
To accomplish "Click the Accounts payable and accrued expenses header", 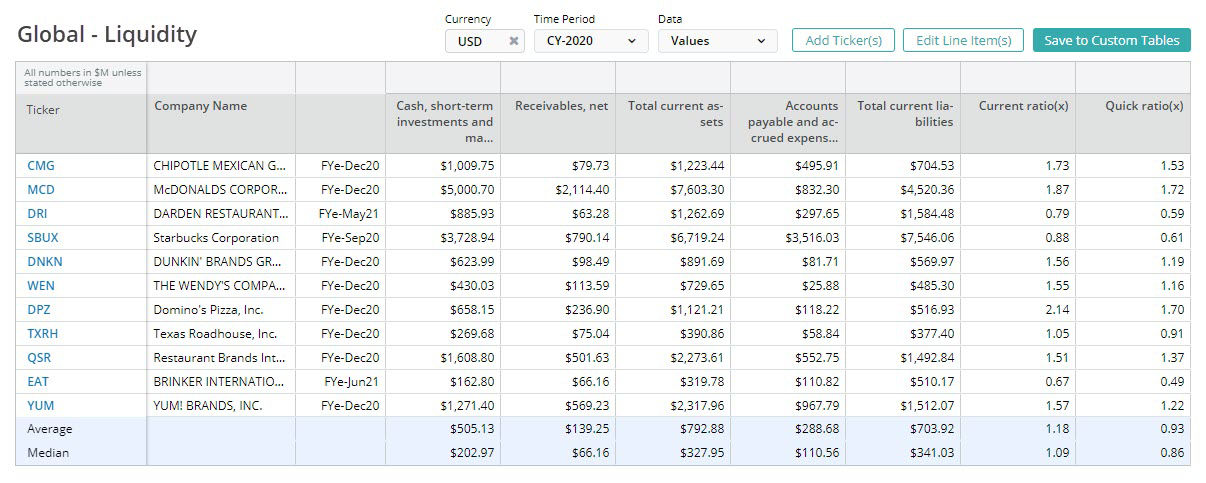I will tap(788, 122).
